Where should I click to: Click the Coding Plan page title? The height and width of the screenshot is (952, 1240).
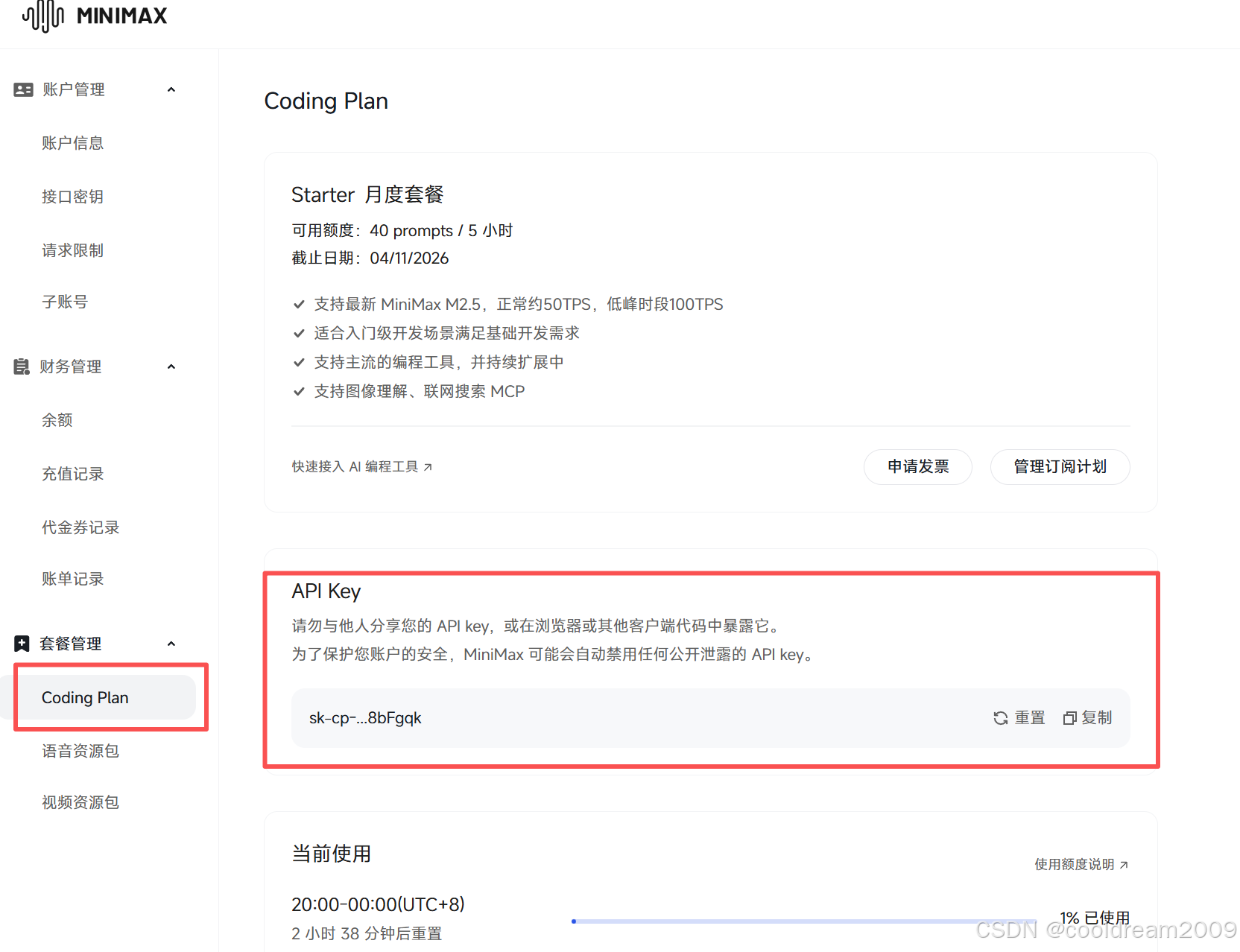pyautogui.click(x=326, y=101)
